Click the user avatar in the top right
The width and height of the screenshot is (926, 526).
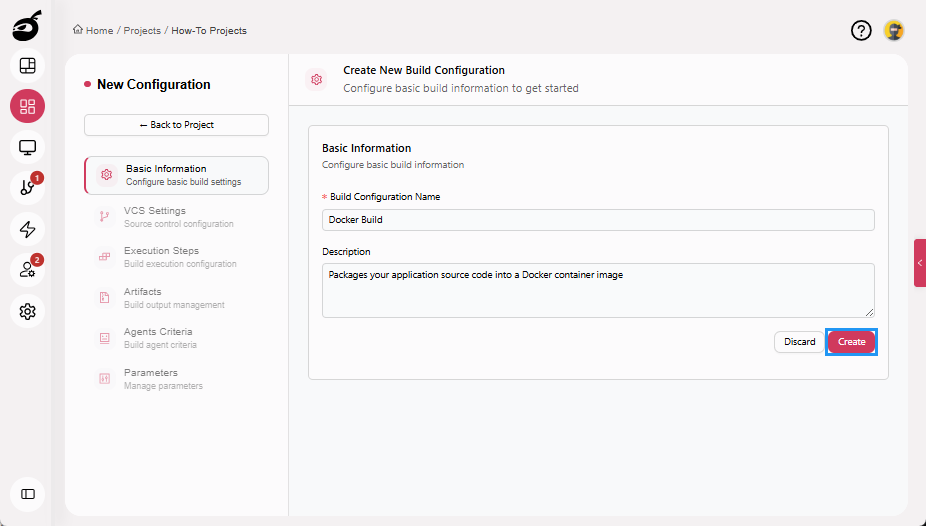(x=894, y=30)
